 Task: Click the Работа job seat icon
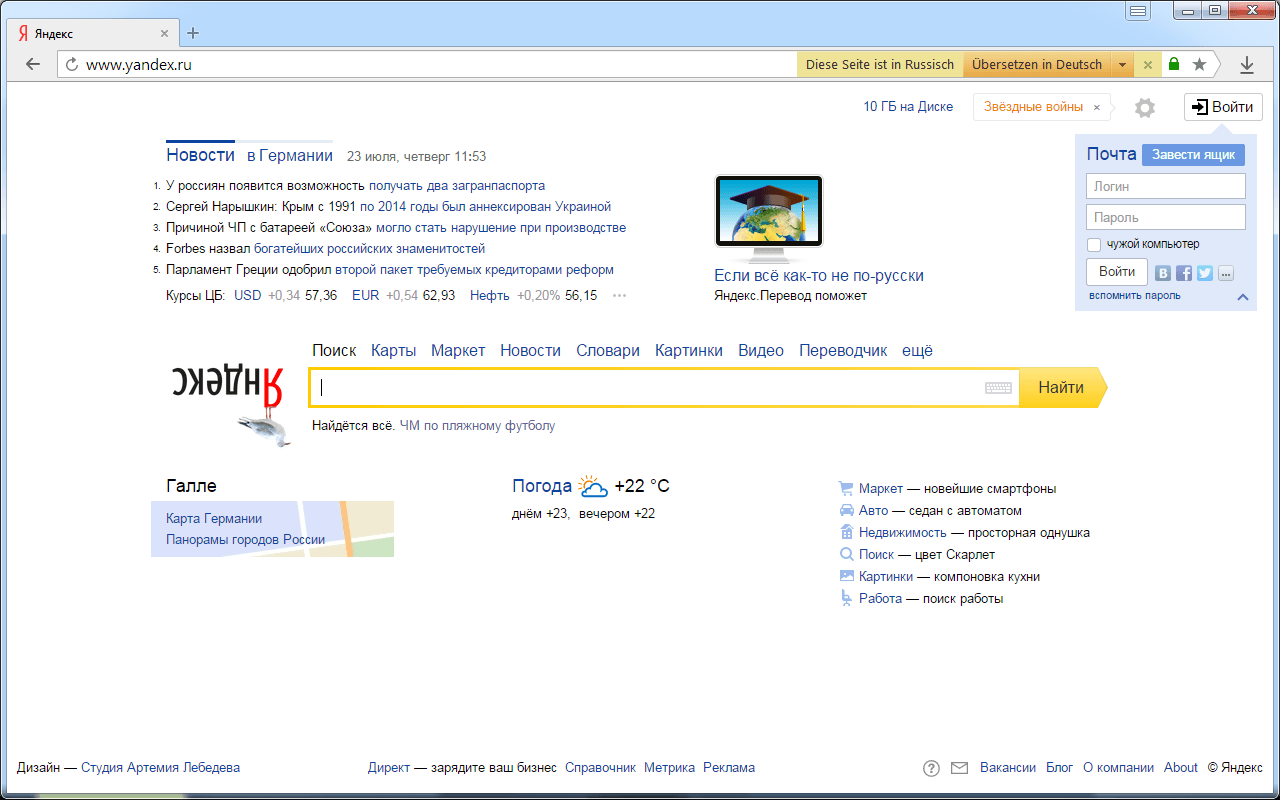tap(846, 598)
